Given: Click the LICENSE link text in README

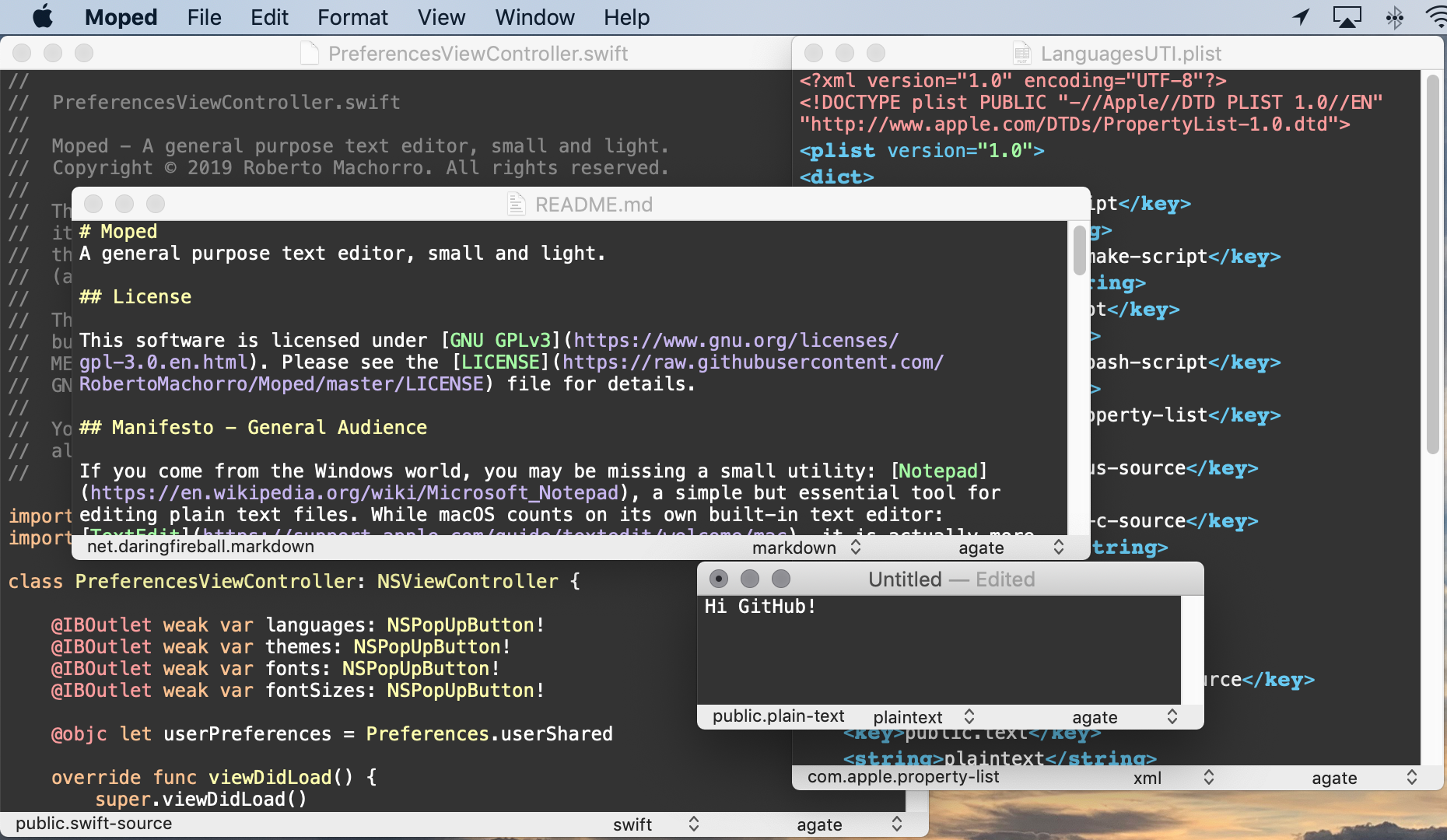Looking at the screenshot, I should (500, 362).
